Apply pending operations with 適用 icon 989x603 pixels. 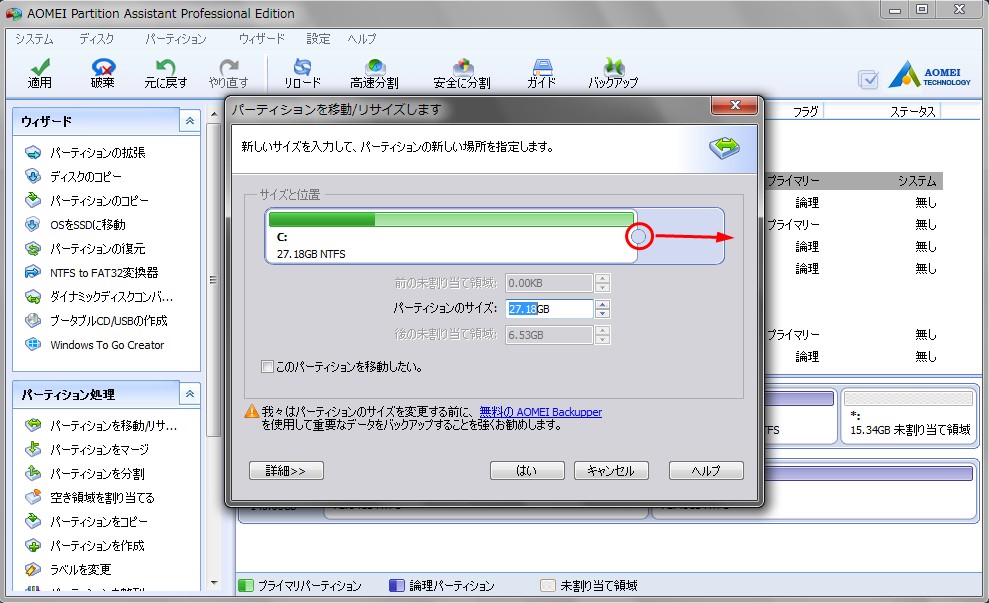pos(38,70)
